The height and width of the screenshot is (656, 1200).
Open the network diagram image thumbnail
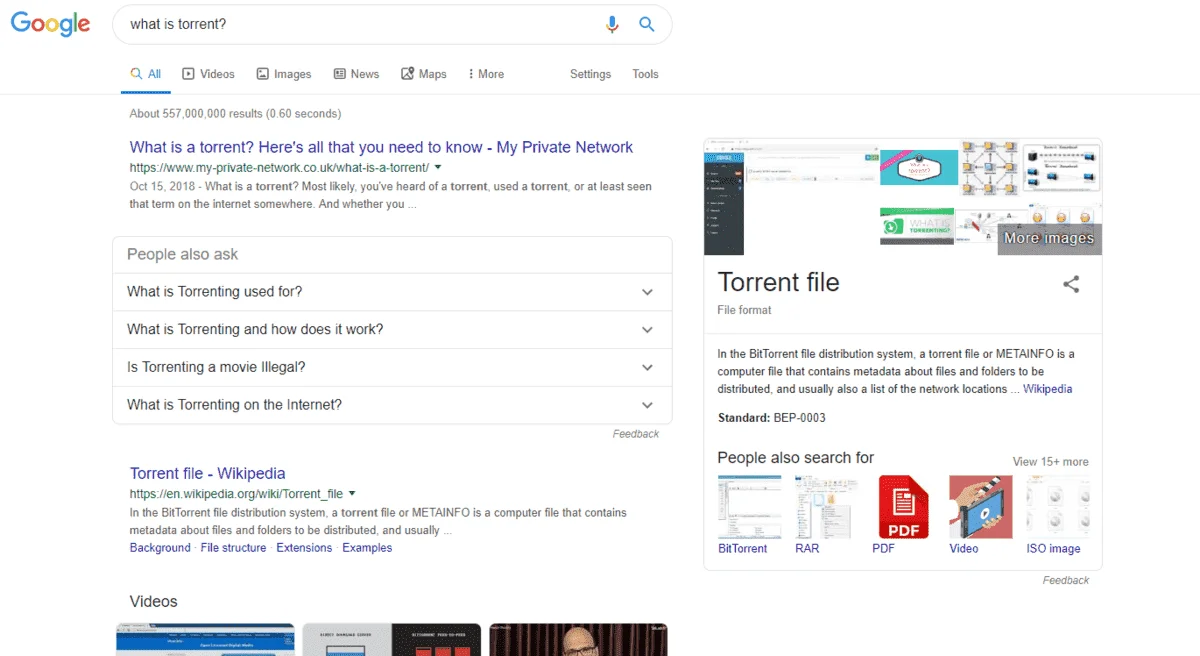989,168
